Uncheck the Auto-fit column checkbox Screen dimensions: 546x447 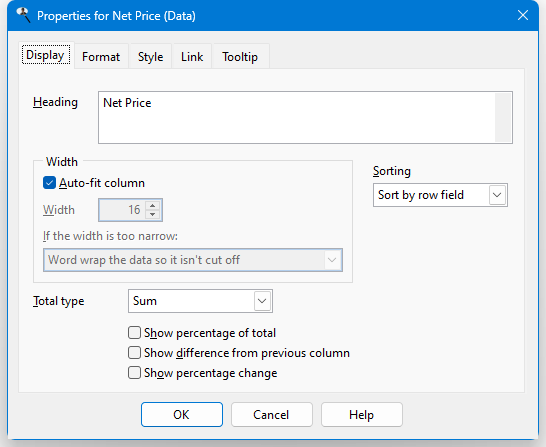click(49, 183)
